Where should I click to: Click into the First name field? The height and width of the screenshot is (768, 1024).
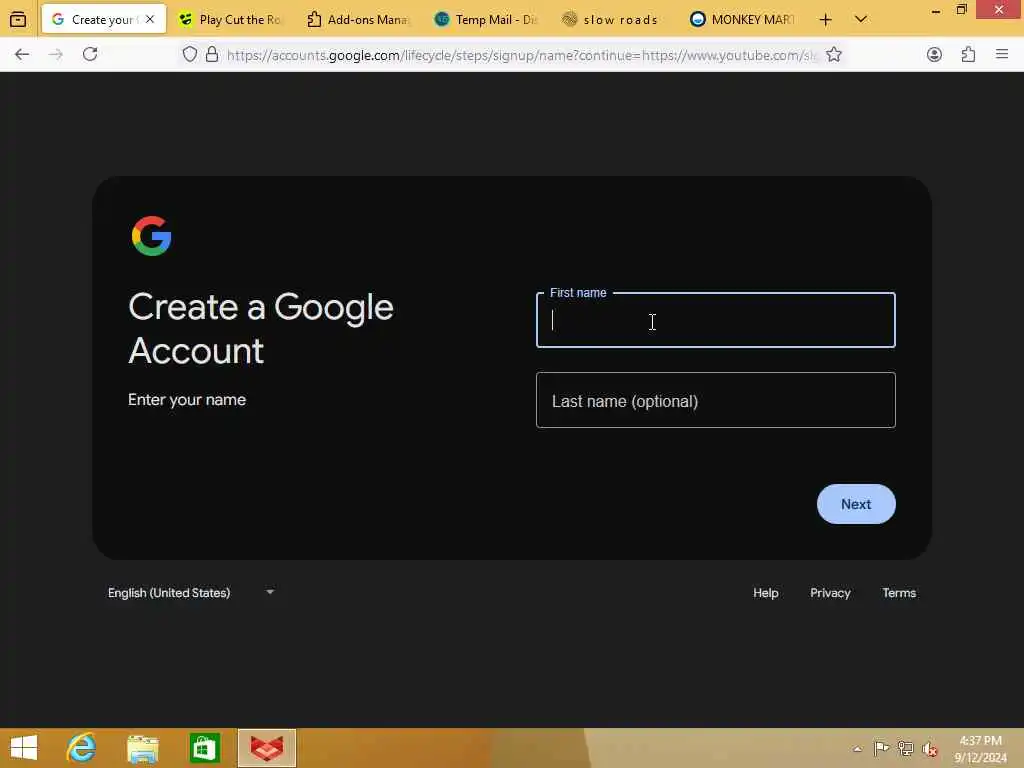(716, 320)
